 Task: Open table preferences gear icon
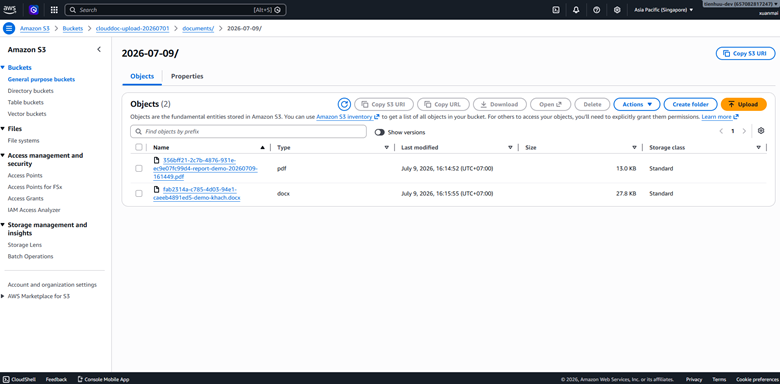point(761,131)
